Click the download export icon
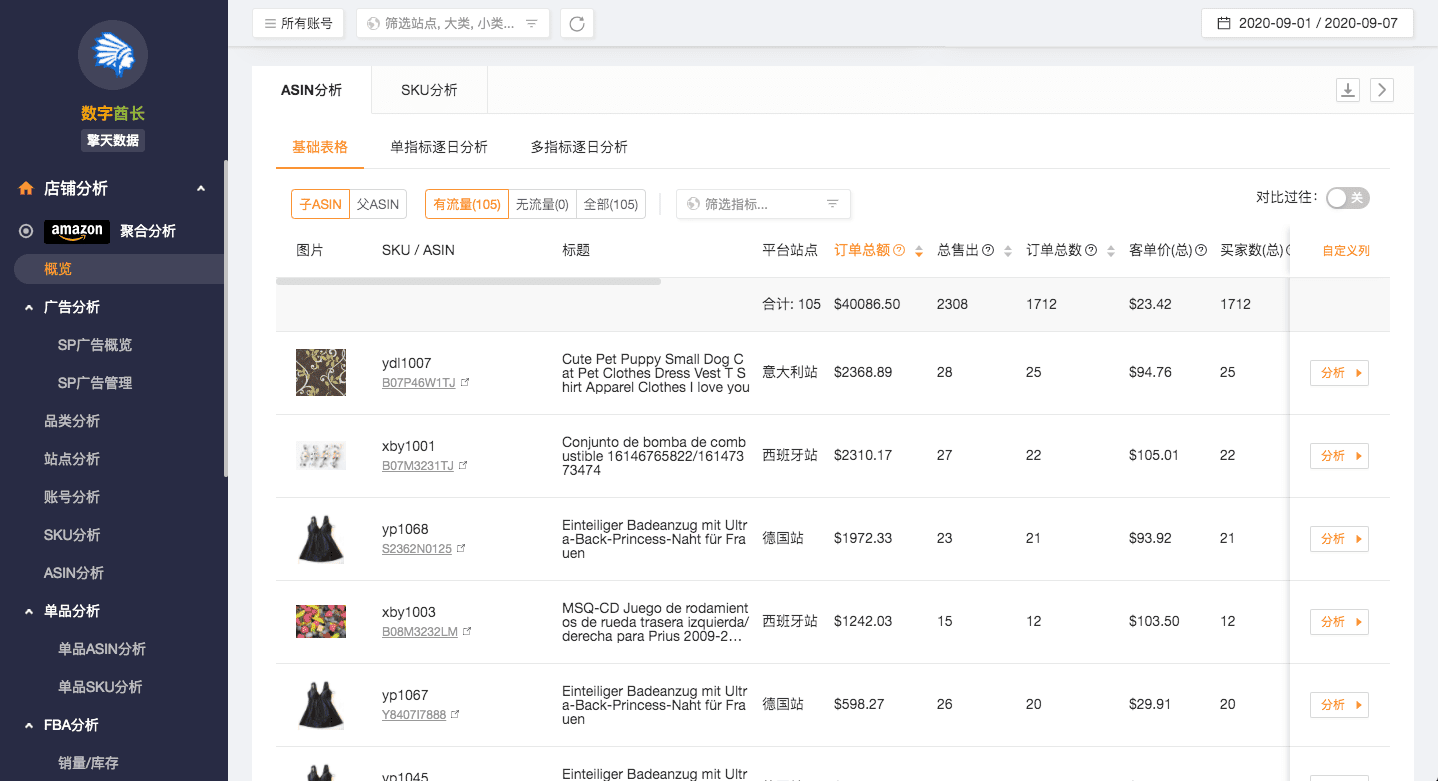1438x781 pixels. coord(1348,90)
